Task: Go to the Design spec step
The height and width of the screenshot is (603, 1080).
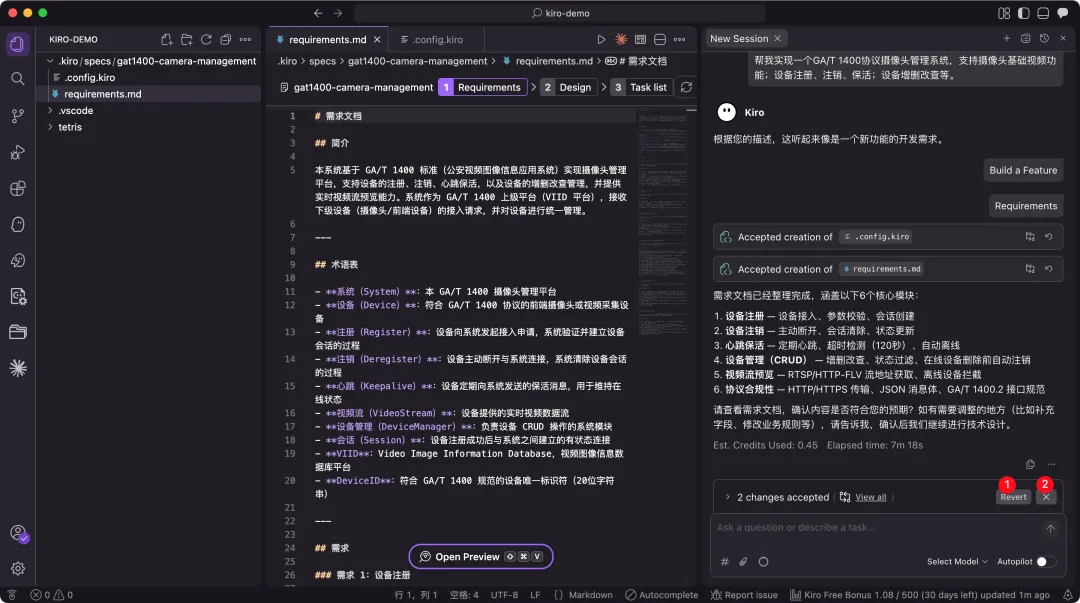Action: pos(568,87)
